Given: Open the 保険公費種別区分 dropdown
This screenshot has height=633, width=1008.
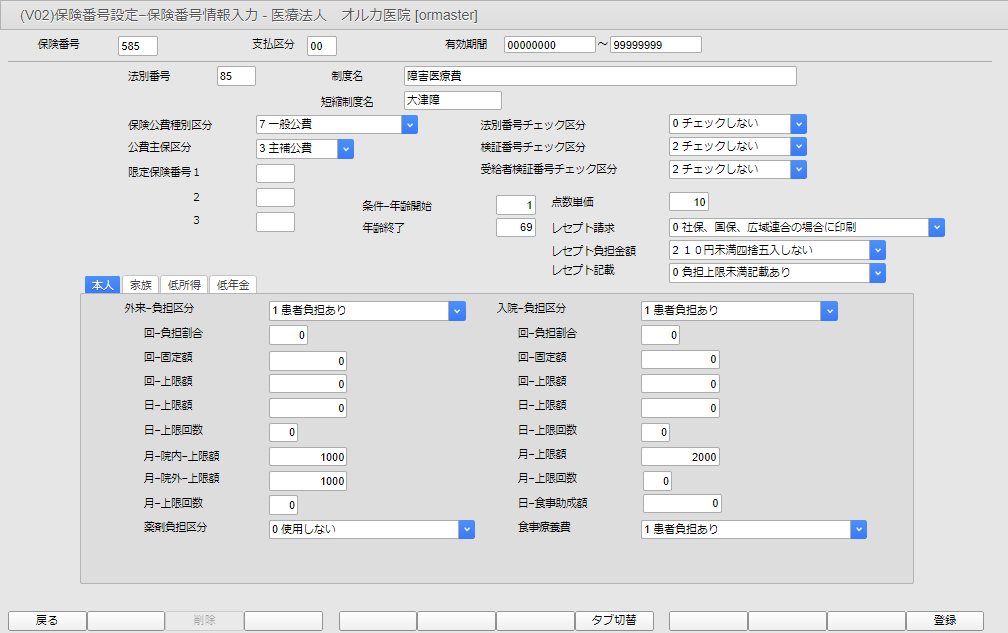Looking at the screenshot, I should [x=409, y=124].
